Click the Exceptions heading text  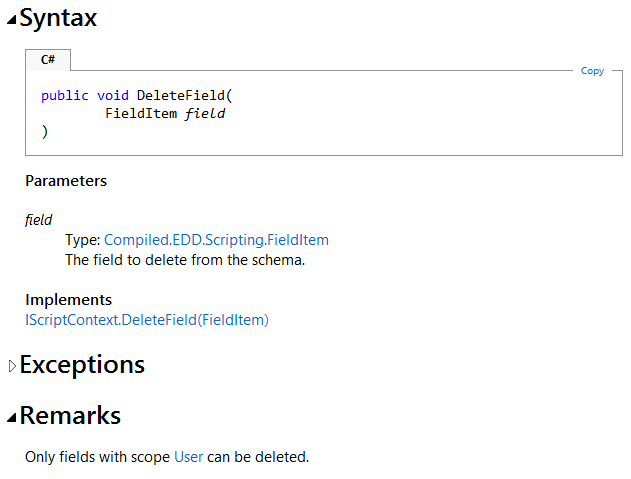click(x=82, y=365)
